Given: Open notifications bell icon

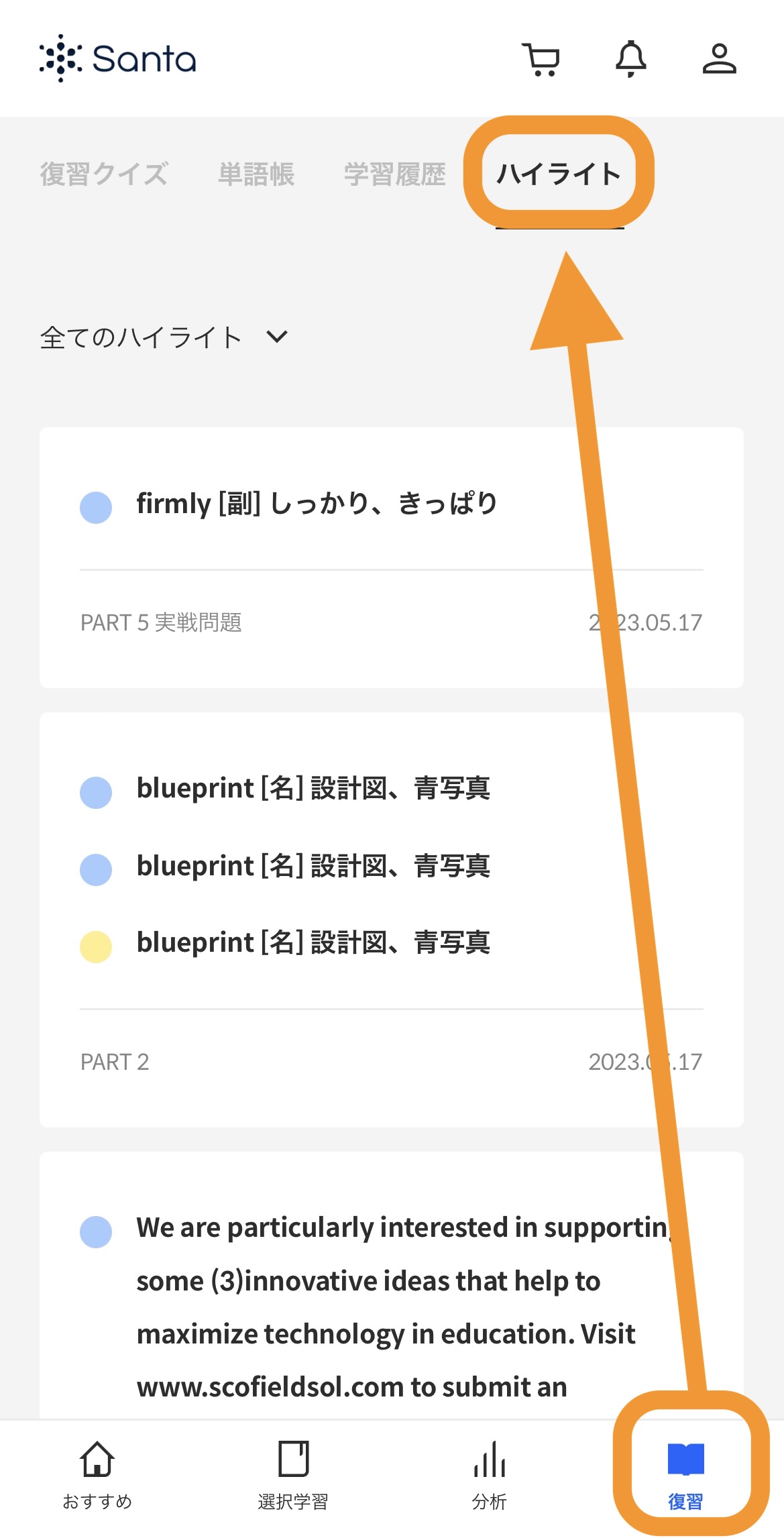Looking at the screenshot, I should coord(631,59).
